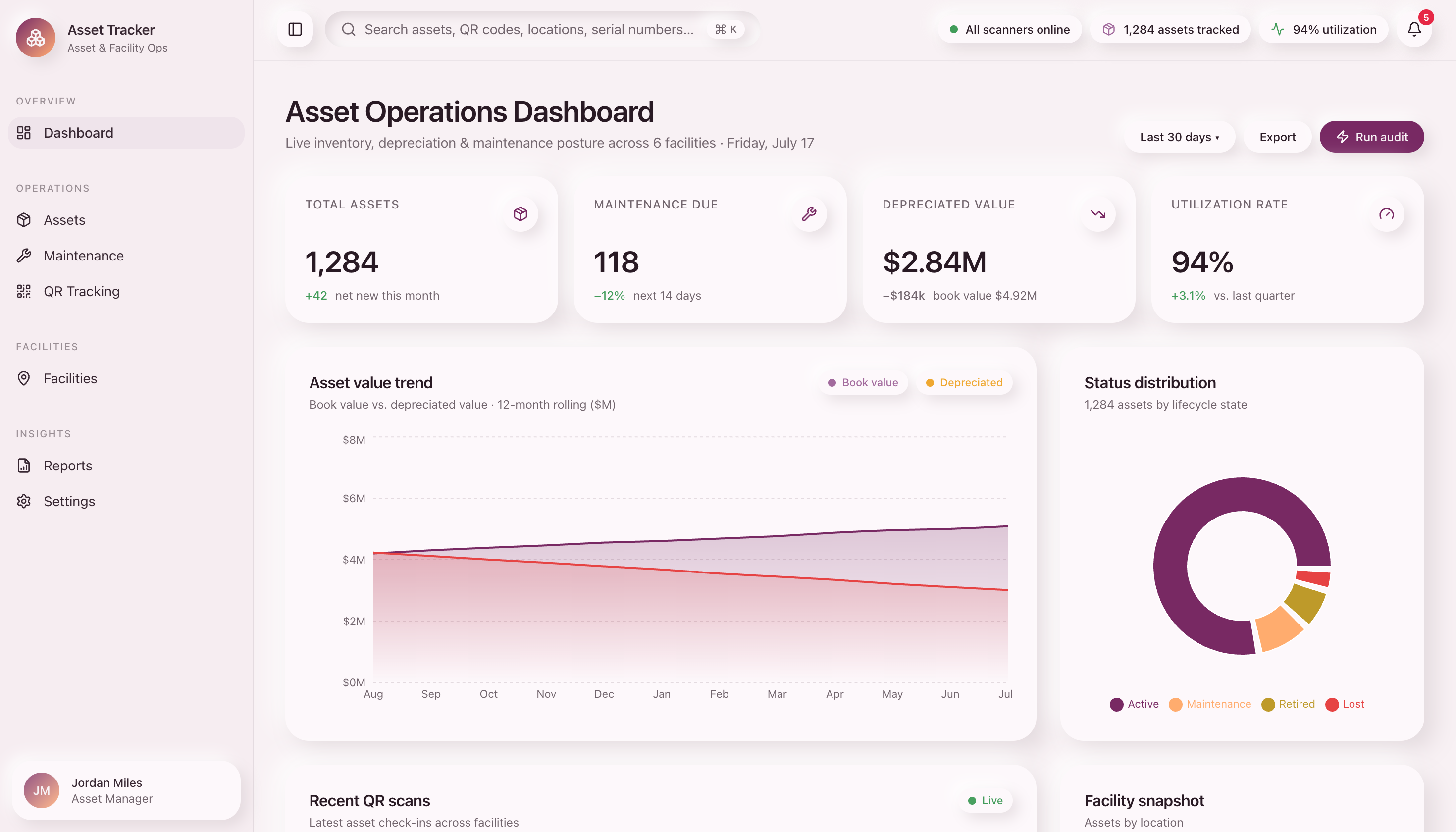The width and height of the screenshot is (1456, 832).
Task: Toggle Depreciated series in chart legend
Action: tap(964, 382)
